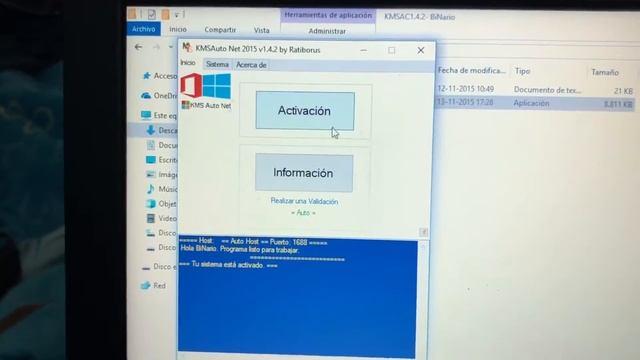The width and height of the screenshot is (640, 360).
Task: Select Este equipo computer icon in sidebar
Action: click(x=146, y=115)
